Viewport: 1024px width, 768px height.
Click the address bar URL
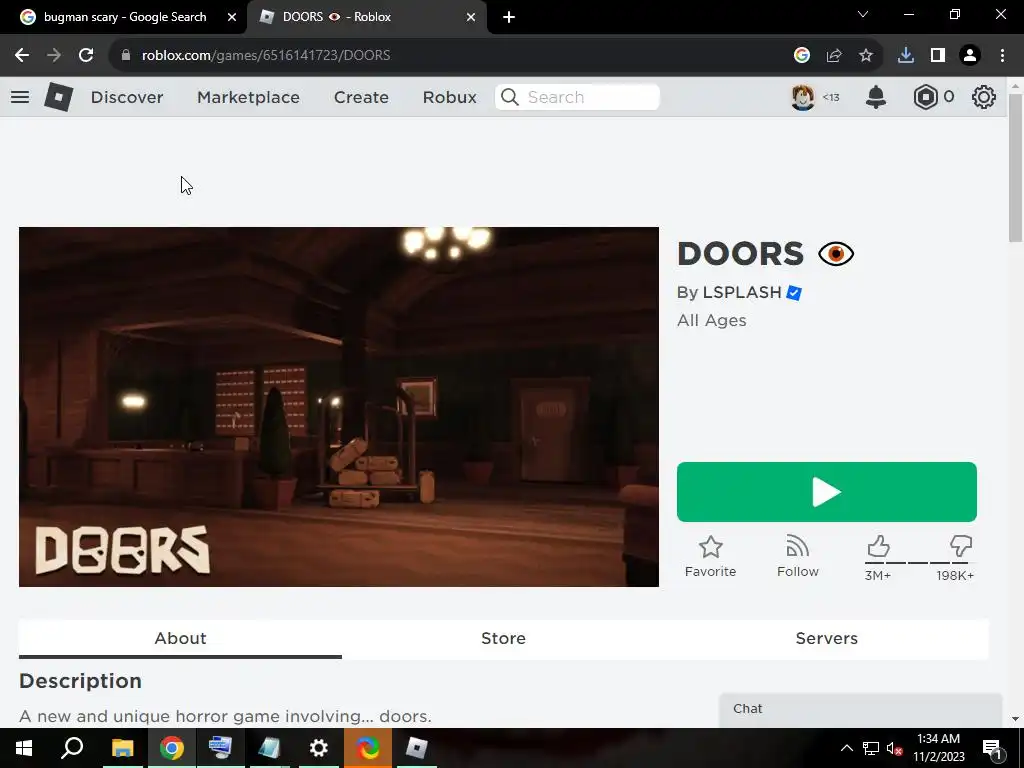coord(266,56)
